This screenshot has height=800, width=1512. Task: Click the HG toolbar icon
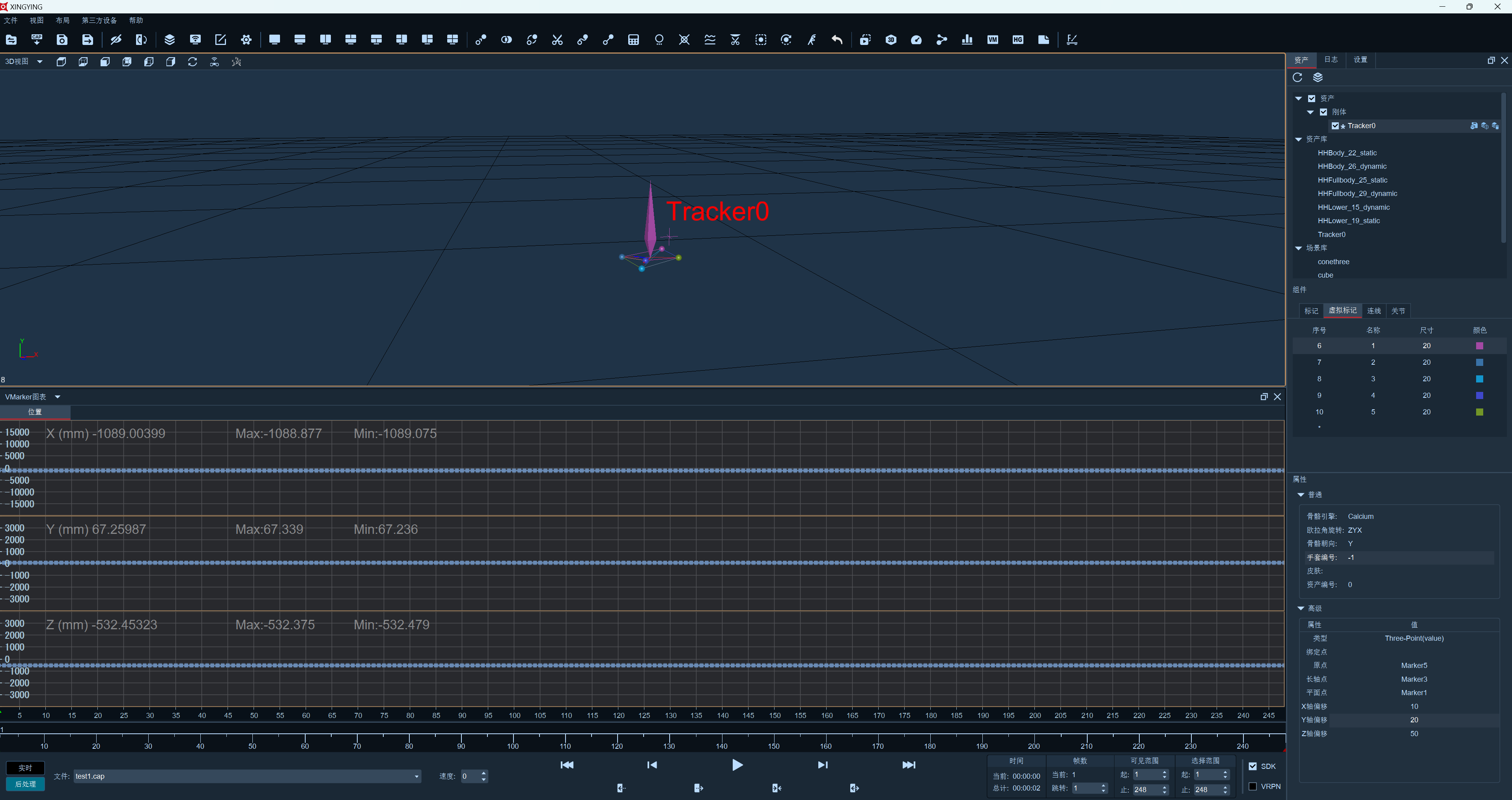point(1018,39)
